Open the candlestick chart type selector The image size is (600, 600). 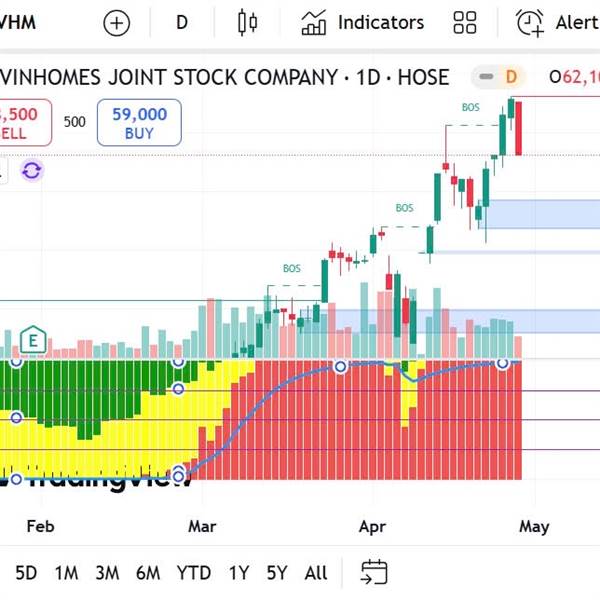[247, 23]
